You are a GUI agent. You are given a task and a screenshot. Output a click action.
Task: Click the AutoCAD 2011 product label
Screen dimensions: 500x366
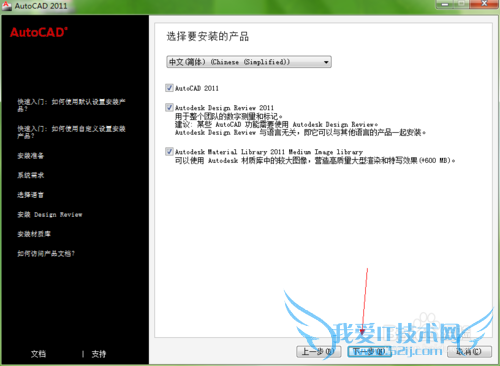[x=197, y=88]
